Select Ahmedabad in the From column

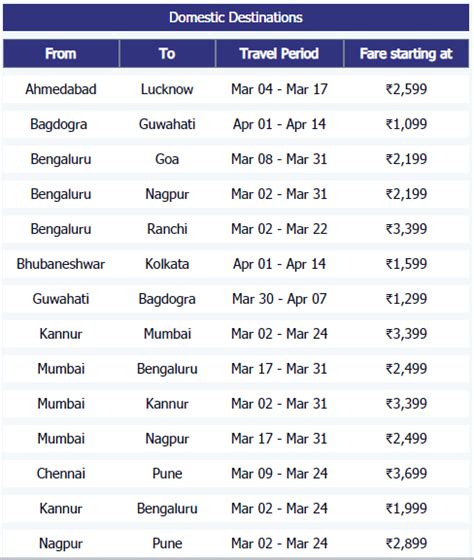(x=61, y=89)
